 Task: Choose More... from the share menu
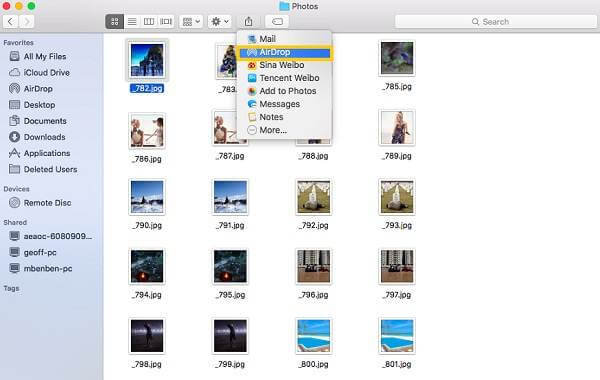[x=284, y=130]
